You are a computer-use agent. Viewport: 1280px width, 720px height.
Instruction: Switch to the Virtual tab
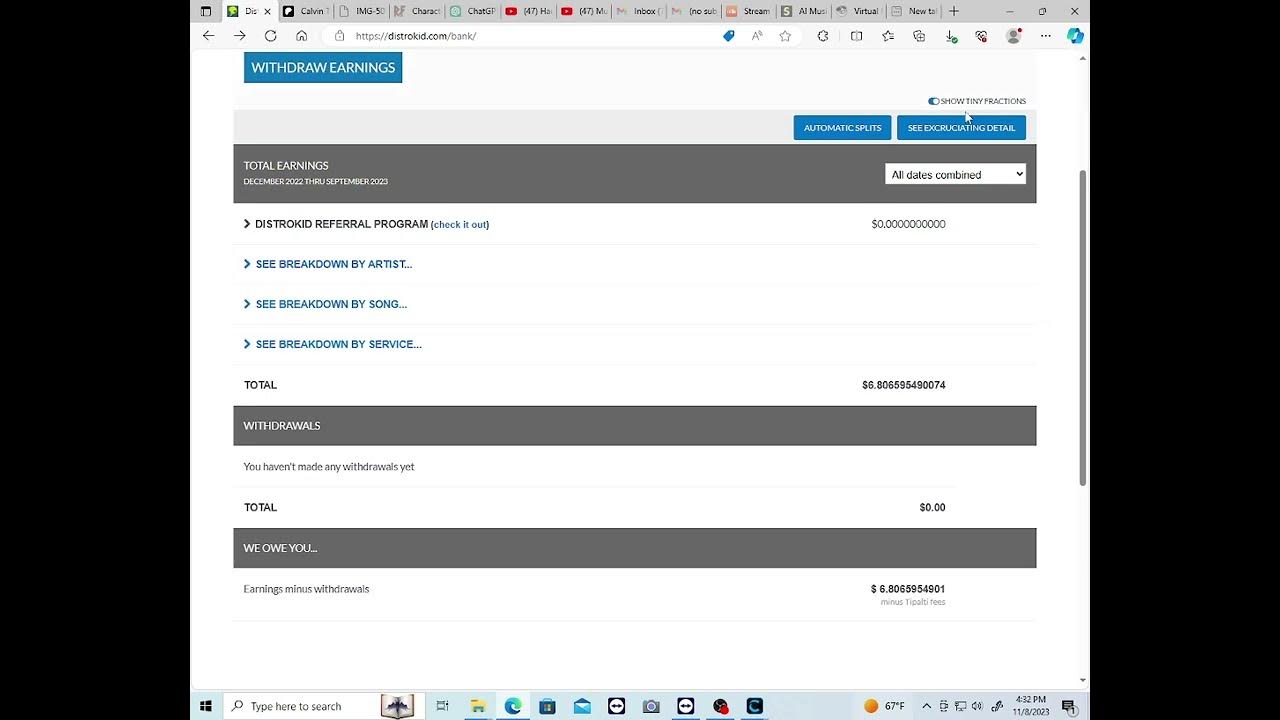coord(858,11)
